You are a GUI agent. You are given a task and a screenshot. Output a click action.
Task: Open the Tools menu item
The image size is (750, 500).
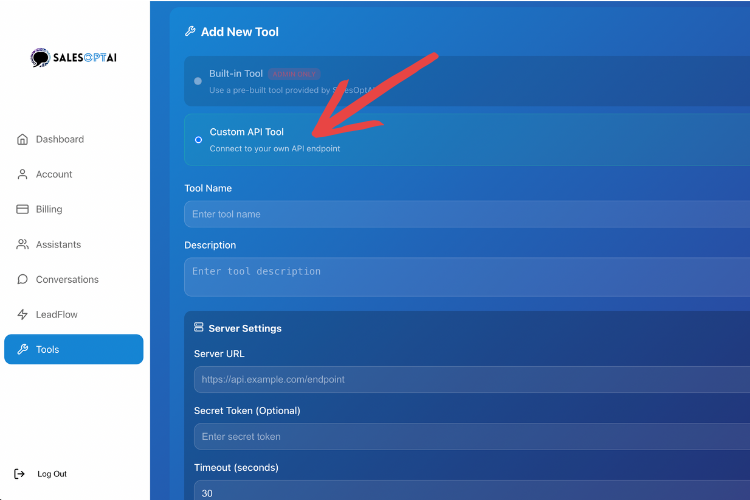coord(74,349)
